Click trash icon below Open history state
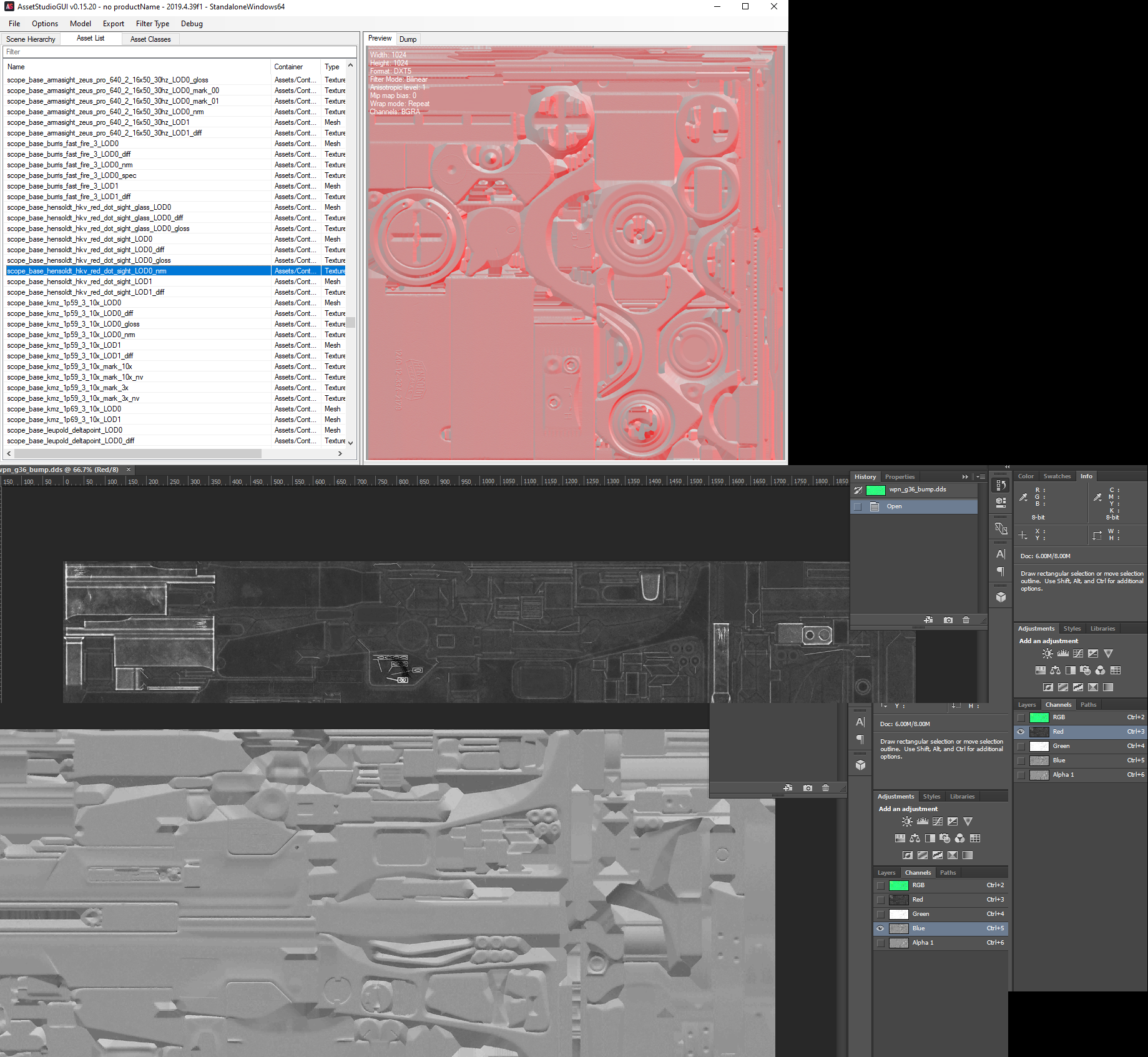 coord(966,620)
